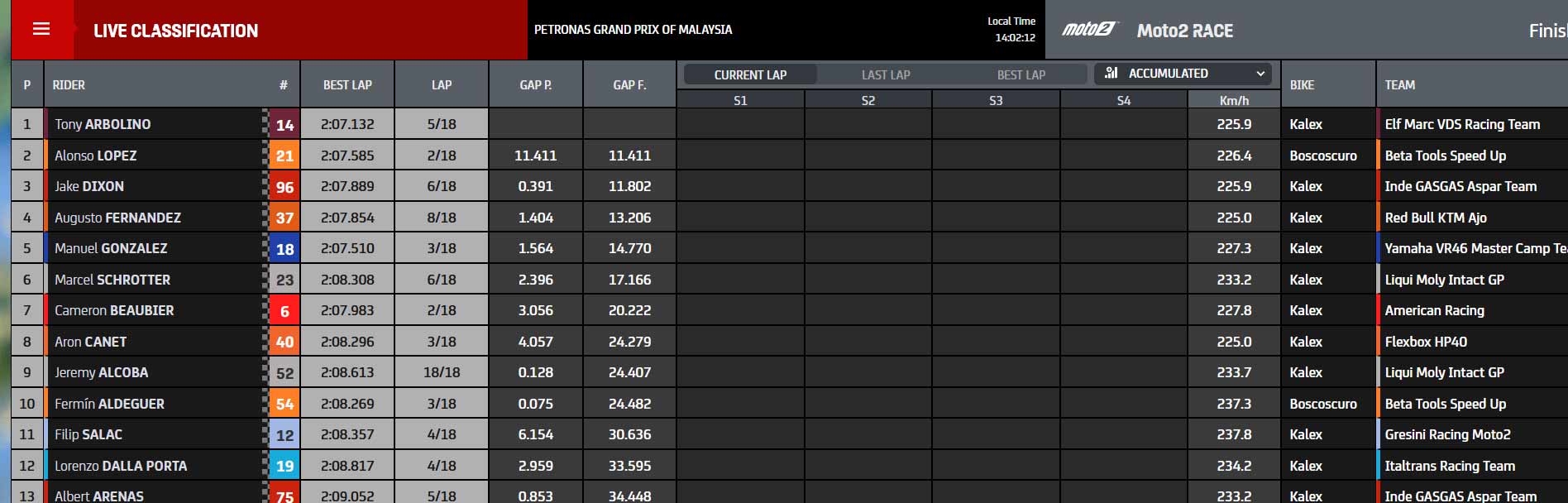Click PETRONAS GRAND PRIX OF MALAYSIA title

coord(633,30)
